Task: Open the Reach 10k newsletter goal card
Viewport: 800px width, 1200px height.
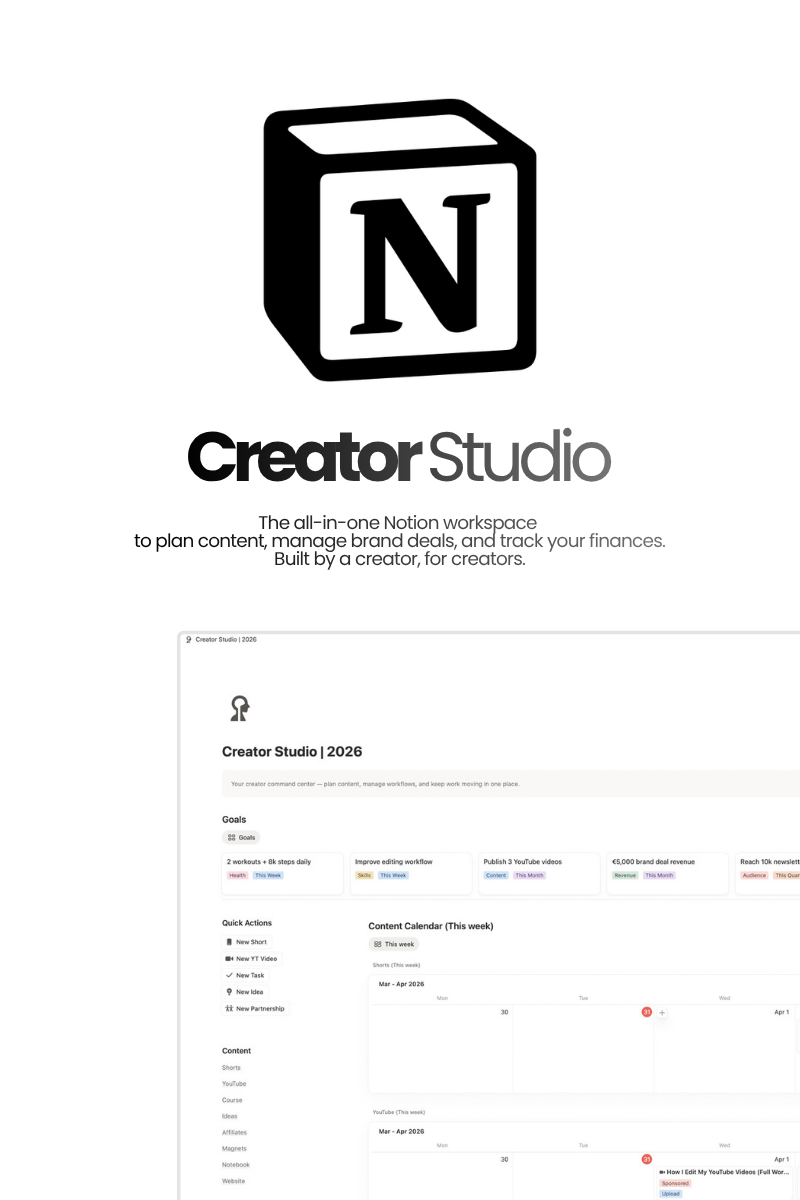Action: point(768,873)
